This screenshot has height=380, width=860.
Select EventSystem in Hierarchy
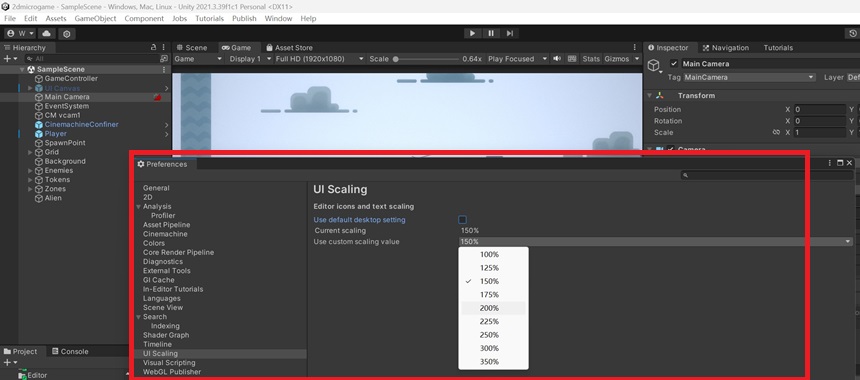tap(66, 106)
